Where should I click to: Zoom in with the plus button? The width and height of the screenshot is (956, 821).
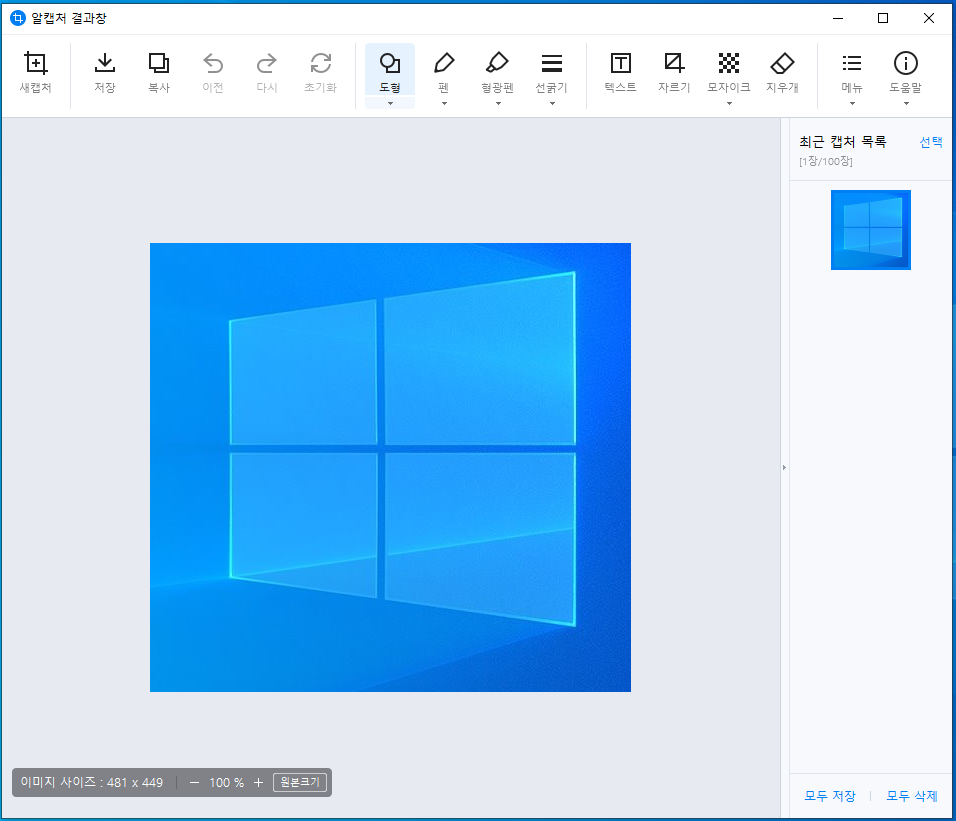[x=259, y=783]
